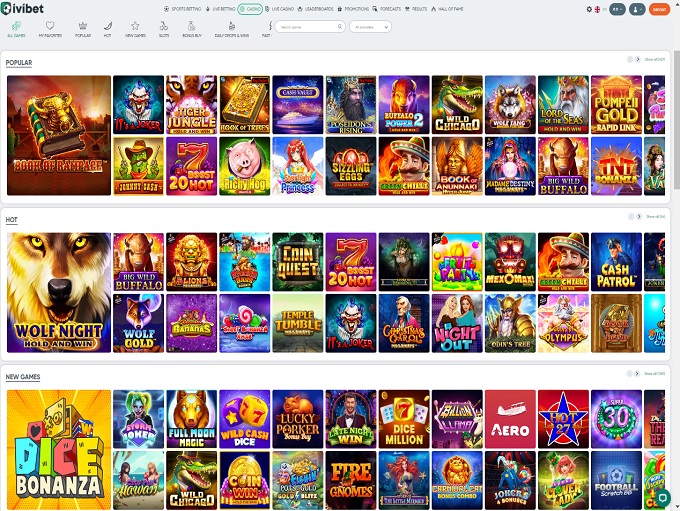680x511 pixels.
Task: Click the orange Deposit button
Action: (659, 9)
